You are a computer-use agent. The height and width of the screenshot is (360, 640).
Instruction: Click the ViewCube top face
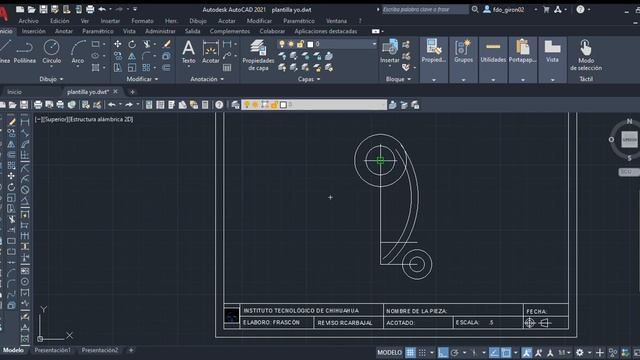[629, 140]
